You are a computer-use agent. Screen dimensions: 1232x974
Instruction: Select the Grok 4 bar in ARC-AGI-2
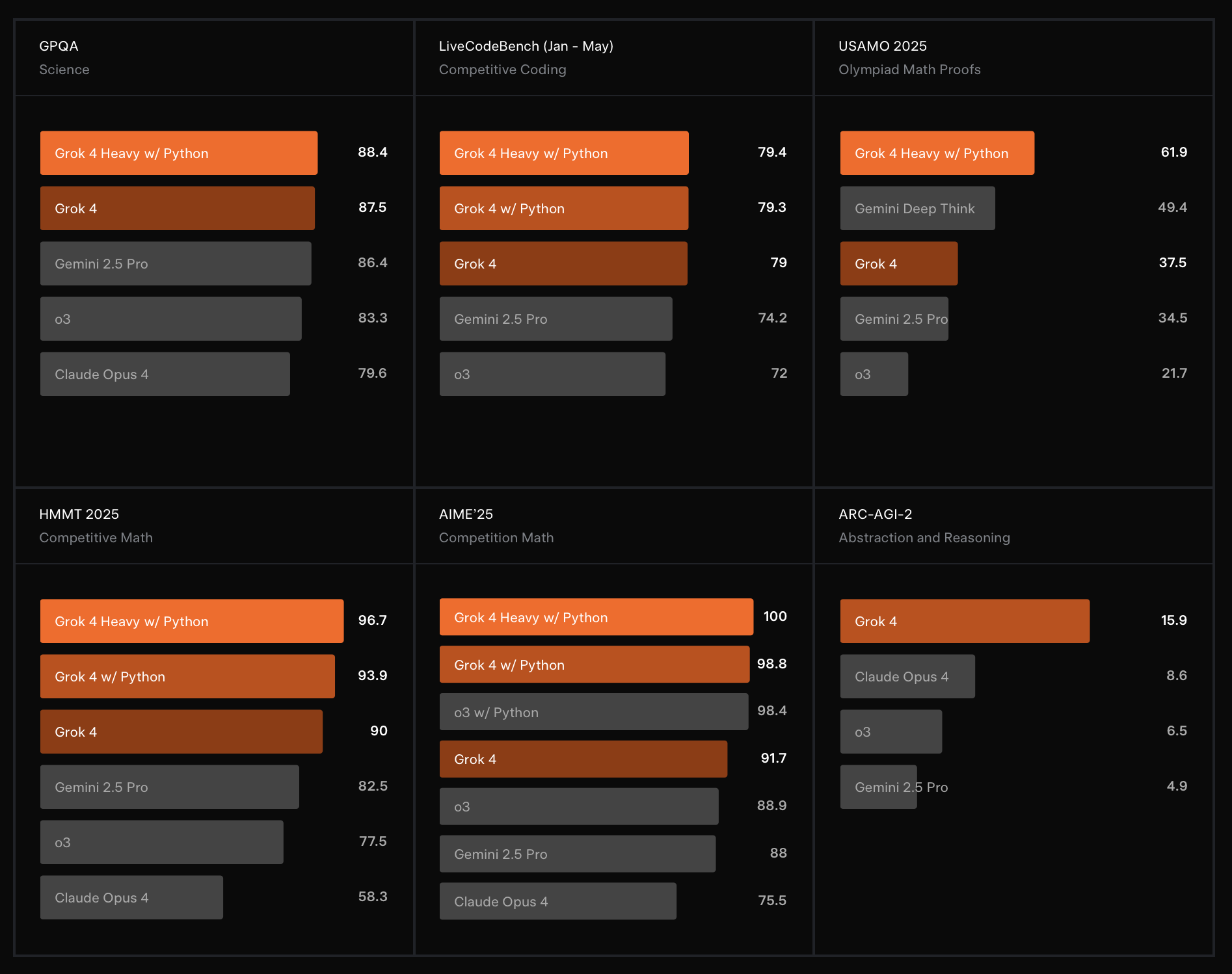pos(965,621)
